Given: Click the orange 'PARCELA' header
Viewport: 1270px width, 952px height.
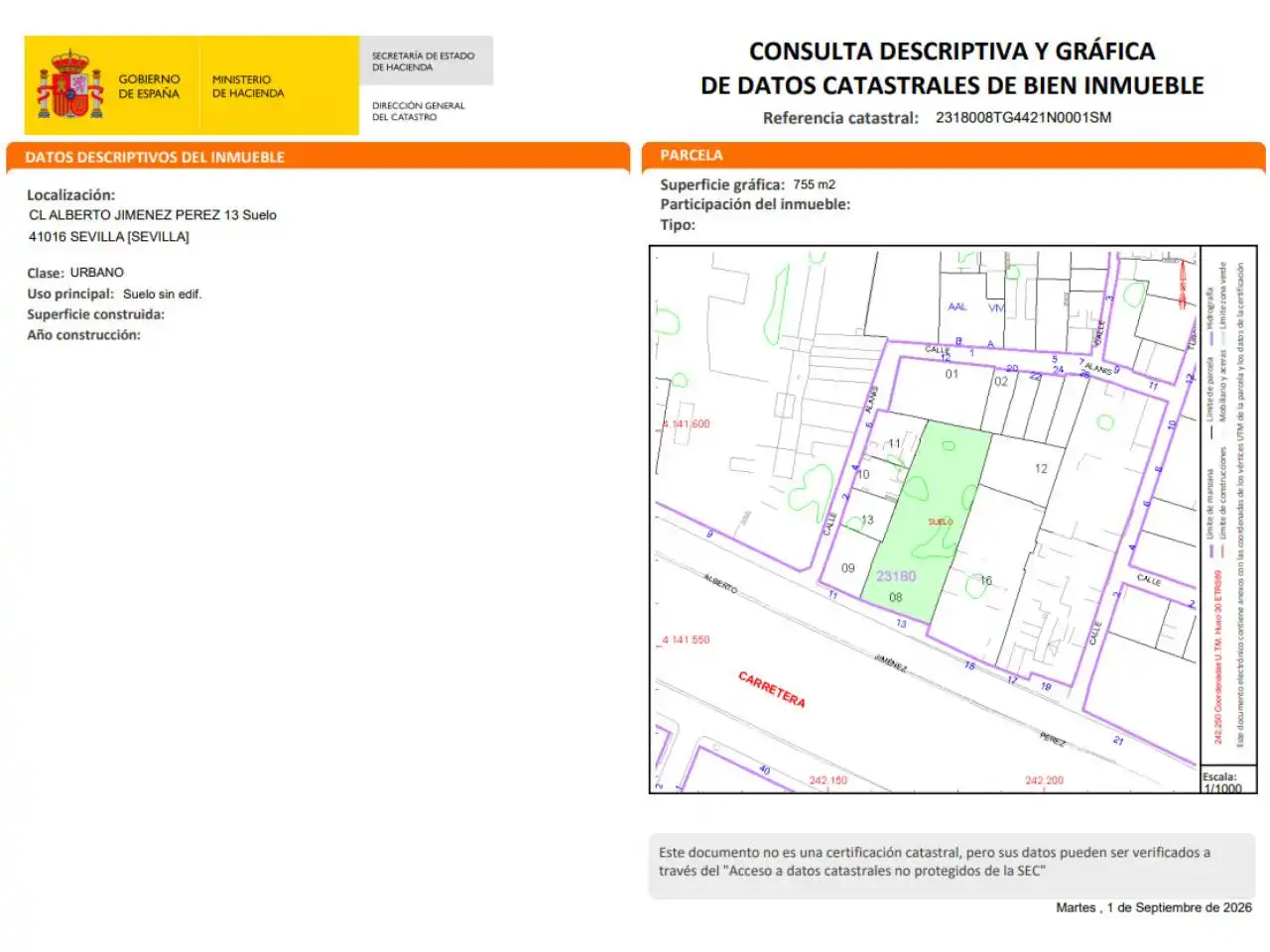Looking at the screenshot, I should [x=692, y=155].
